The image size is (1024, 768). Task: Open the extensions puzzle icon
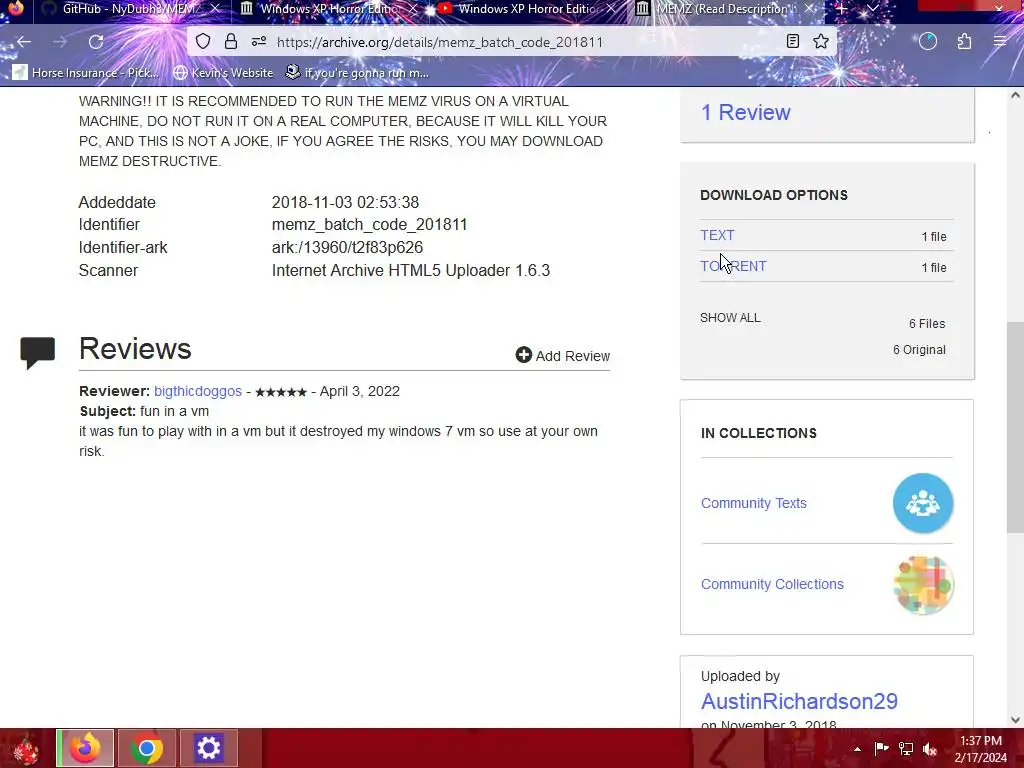964,42
